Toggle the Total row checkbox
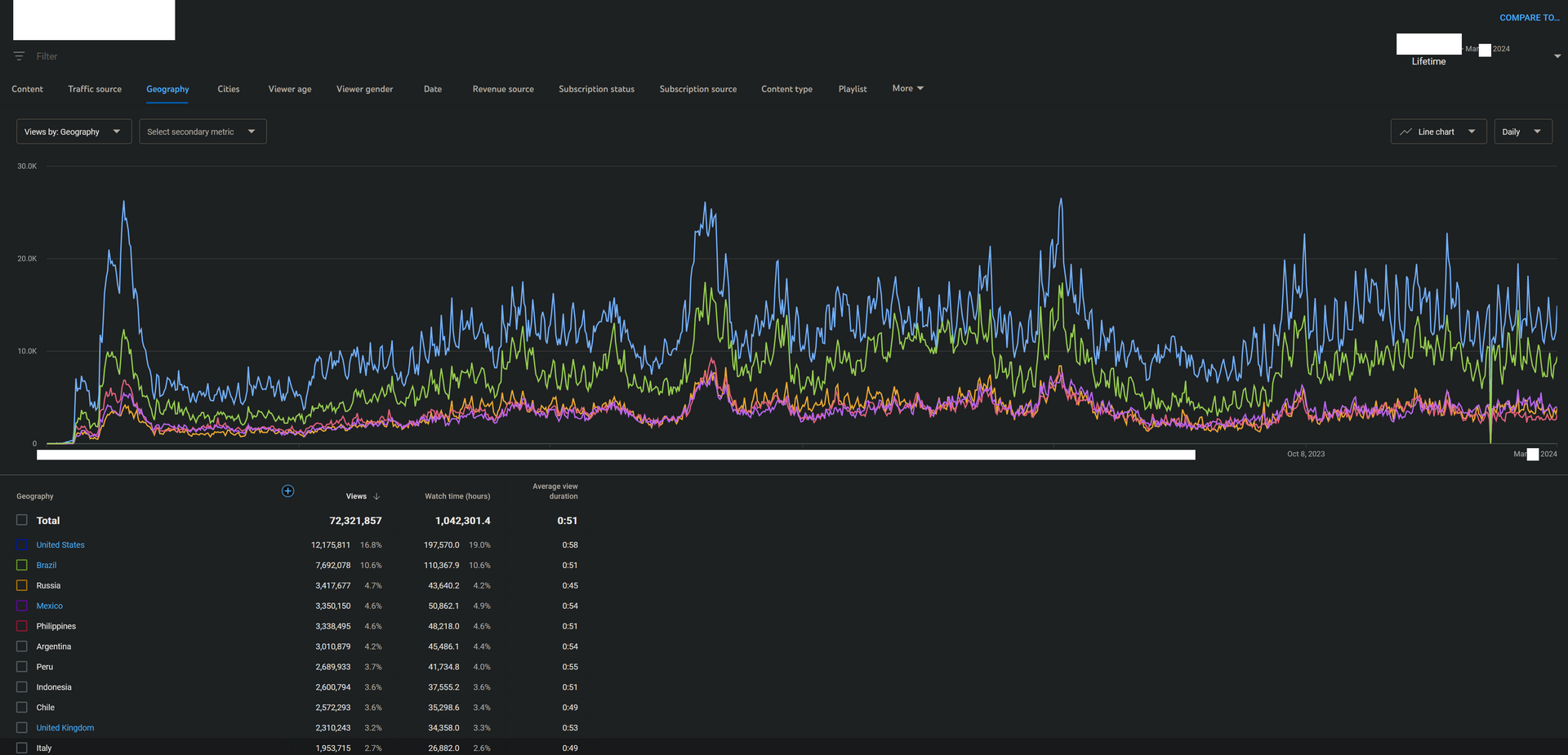Screen dimensions: 1568x755 (22, 520)
